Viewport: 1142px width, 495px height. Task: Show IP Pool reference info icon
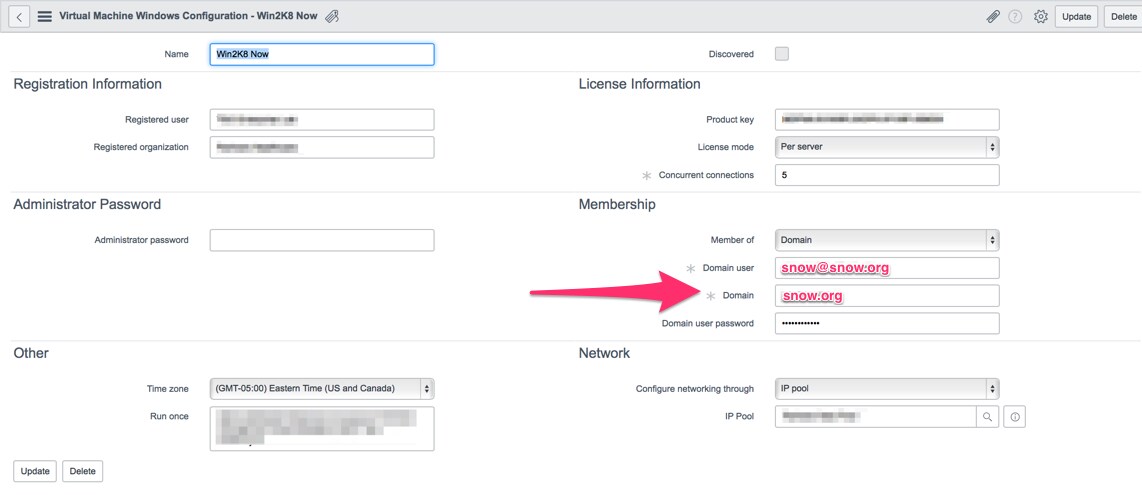tap(1015, 417)
